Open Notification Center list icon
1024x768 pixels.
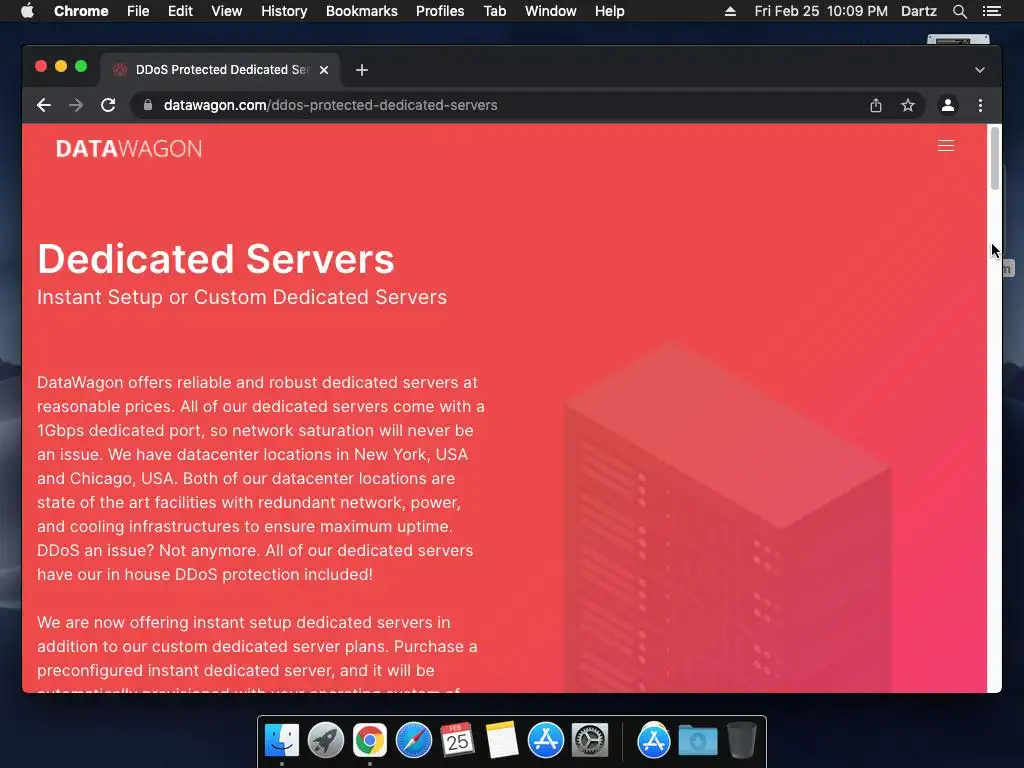pos(992,11)
